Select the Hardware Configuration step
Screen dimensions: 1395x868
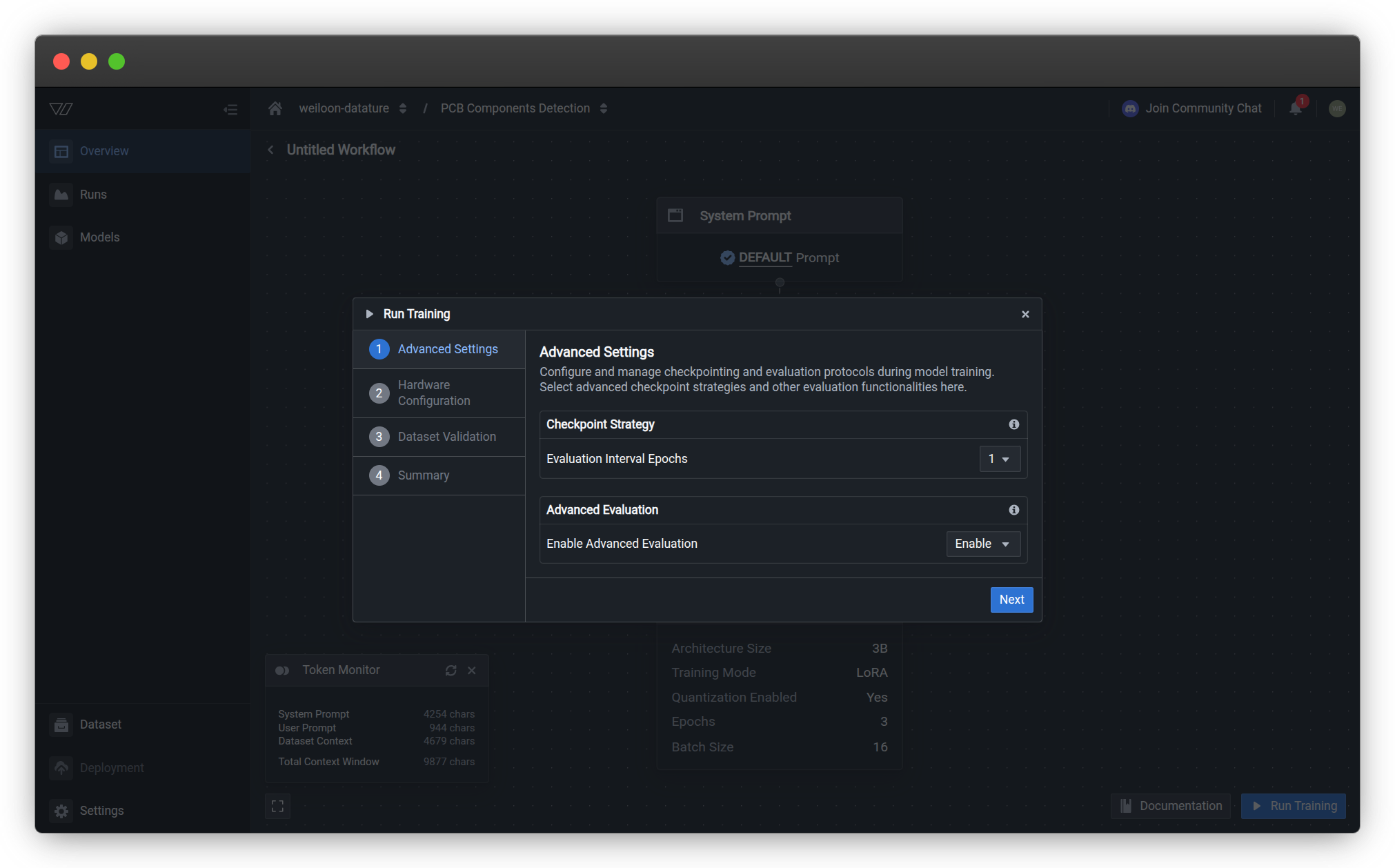435,393
